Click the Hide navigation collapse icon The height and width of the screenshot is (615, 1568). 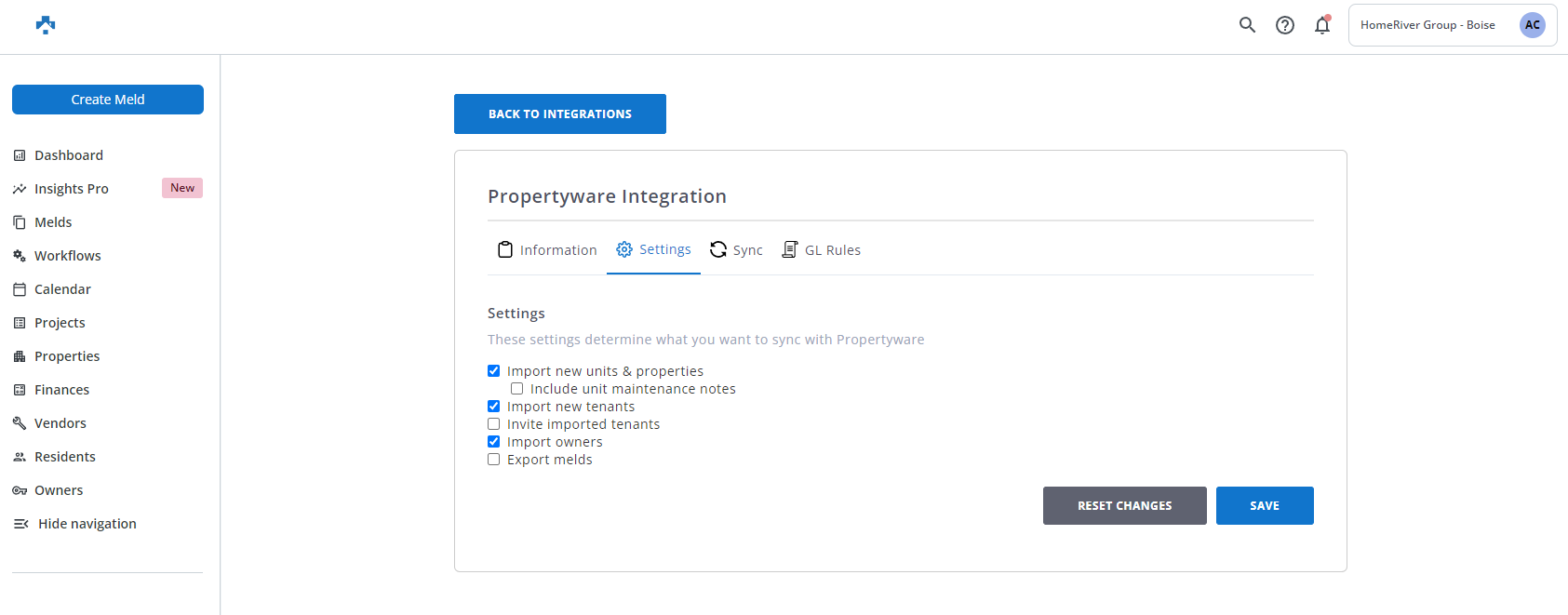[x=20, y=524]
